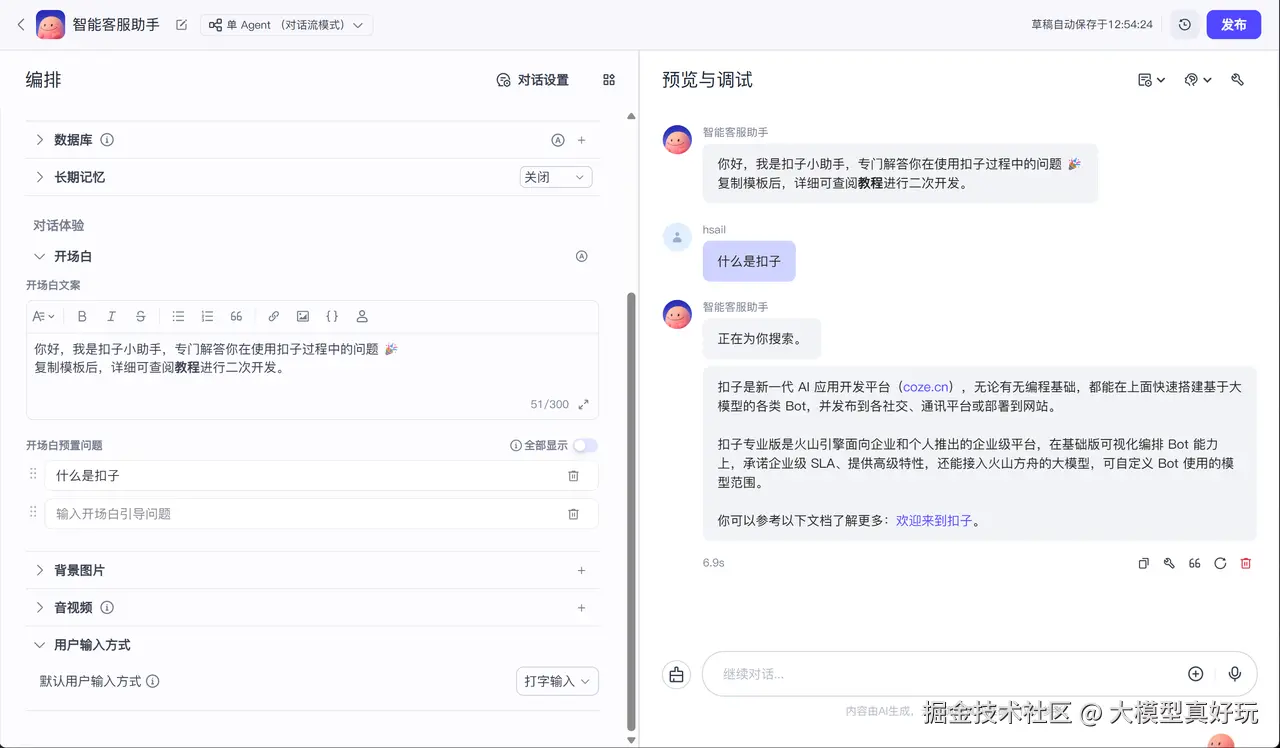The height and width of the screenshot is (748, 1280).
Task: Copy the assistant reply
Action: click(1144, 563)
